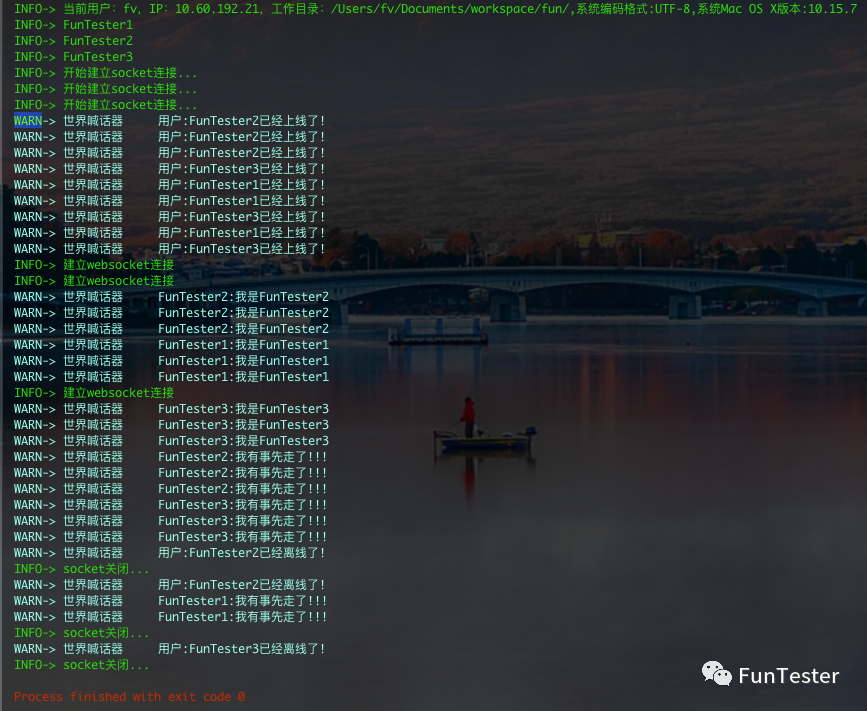Image resolution: width=867 pixels, height=711 pixels.
Task: Click the fisherman in red standing on the boat
Action: (x=467, y=413)
